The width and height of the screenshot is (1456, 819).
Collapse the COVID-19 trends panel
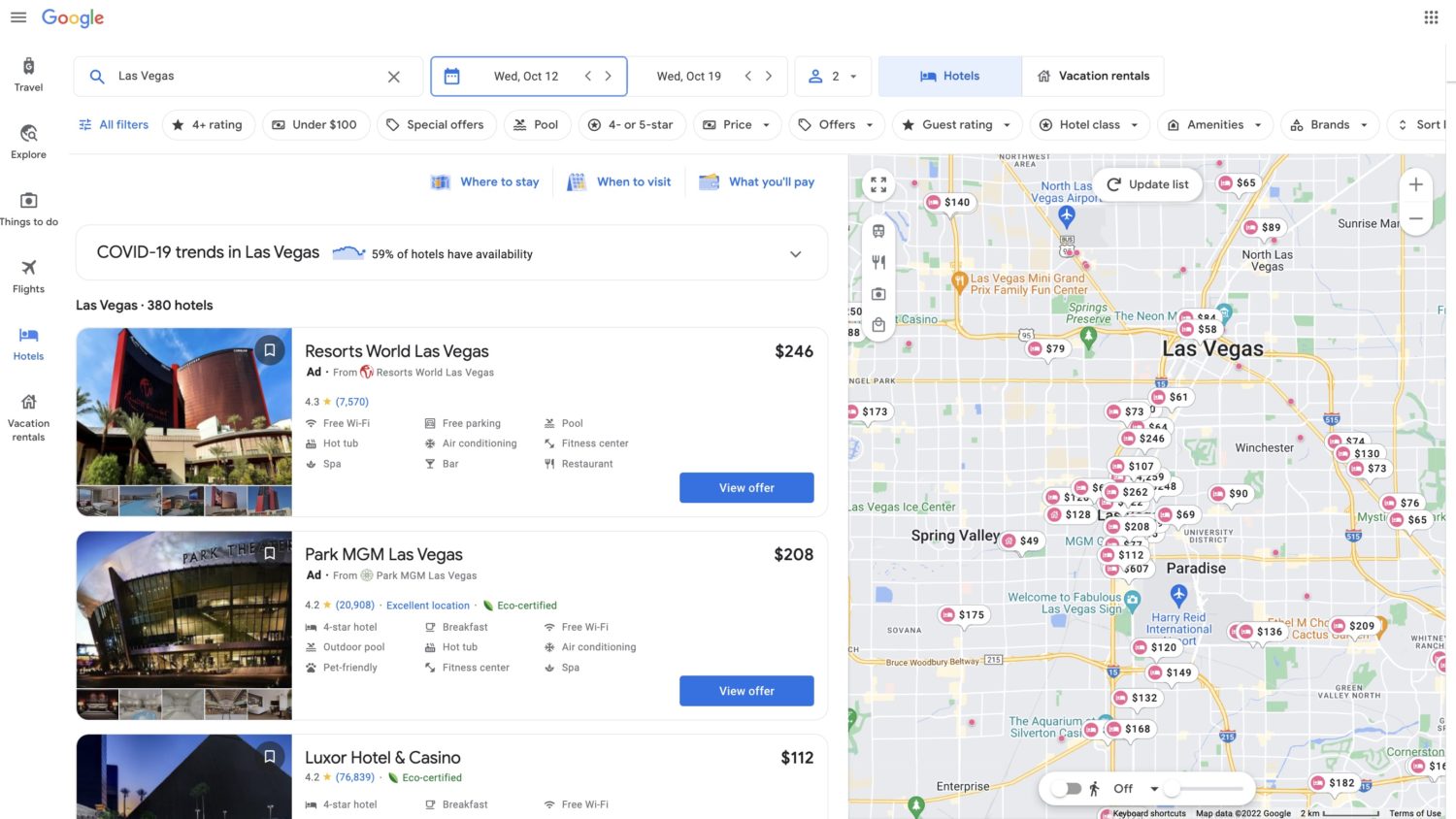click(795, 253)
